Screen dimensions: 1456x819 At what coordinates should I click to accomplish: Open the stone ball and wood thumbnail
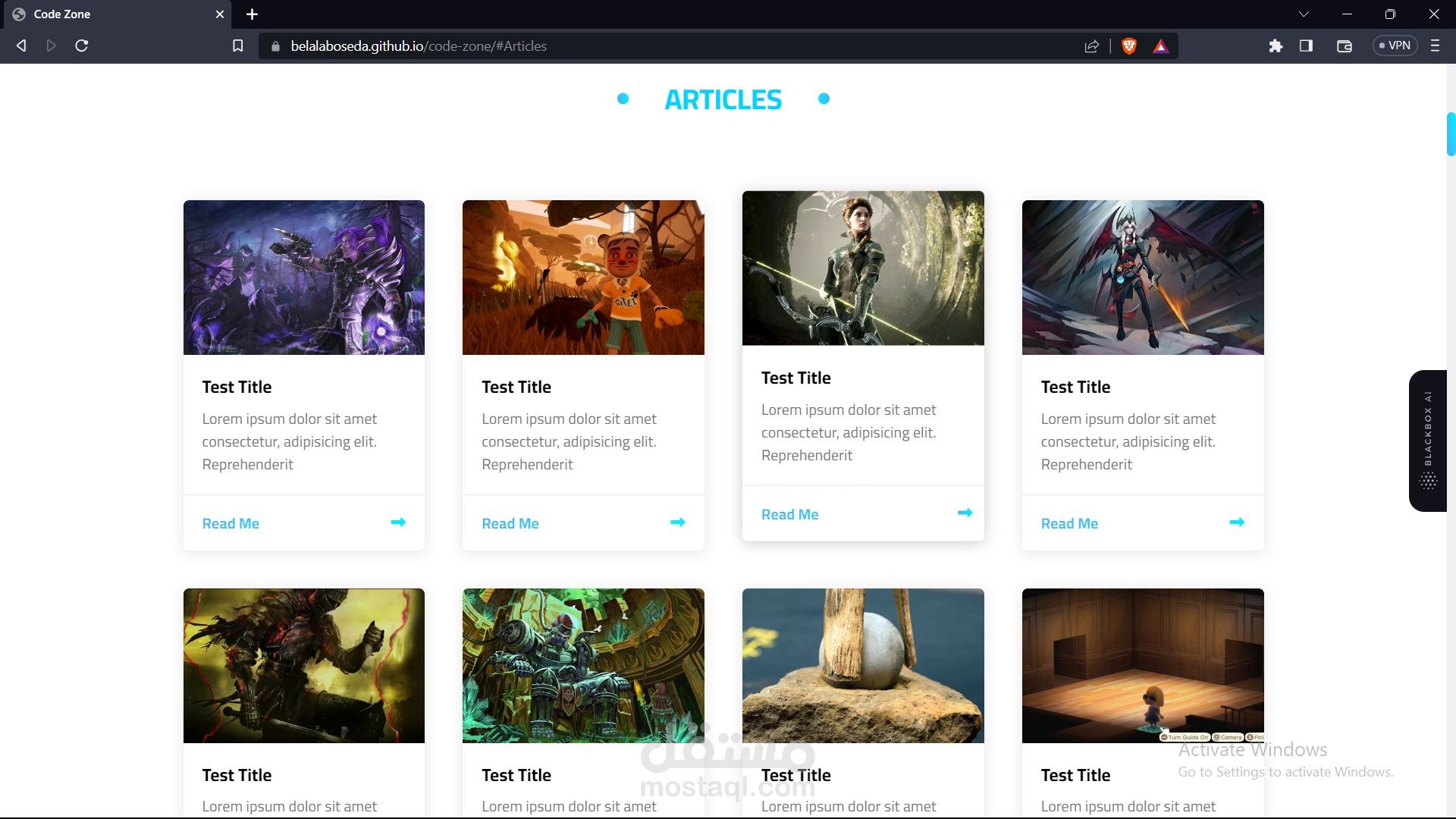[863, 666]
